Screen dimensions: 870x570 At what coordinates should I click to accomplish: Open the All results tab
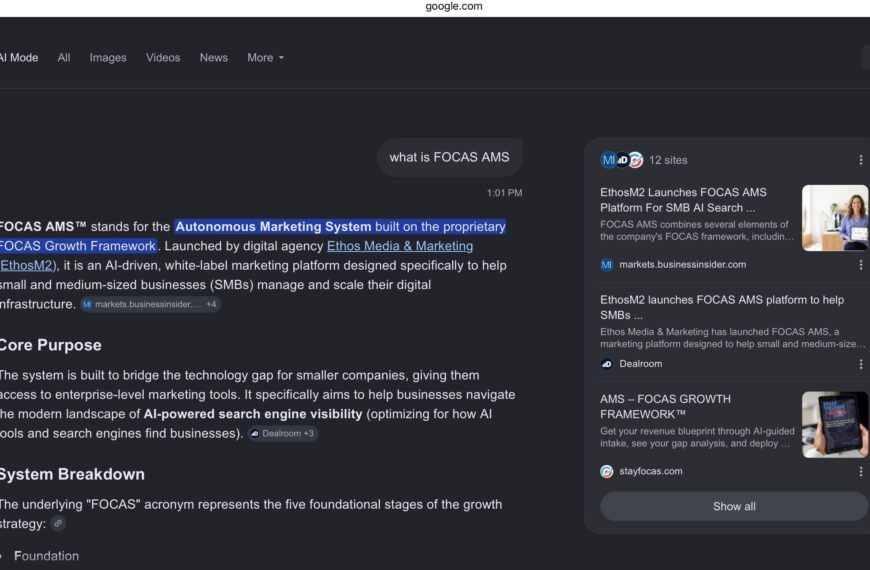(64, 58)
